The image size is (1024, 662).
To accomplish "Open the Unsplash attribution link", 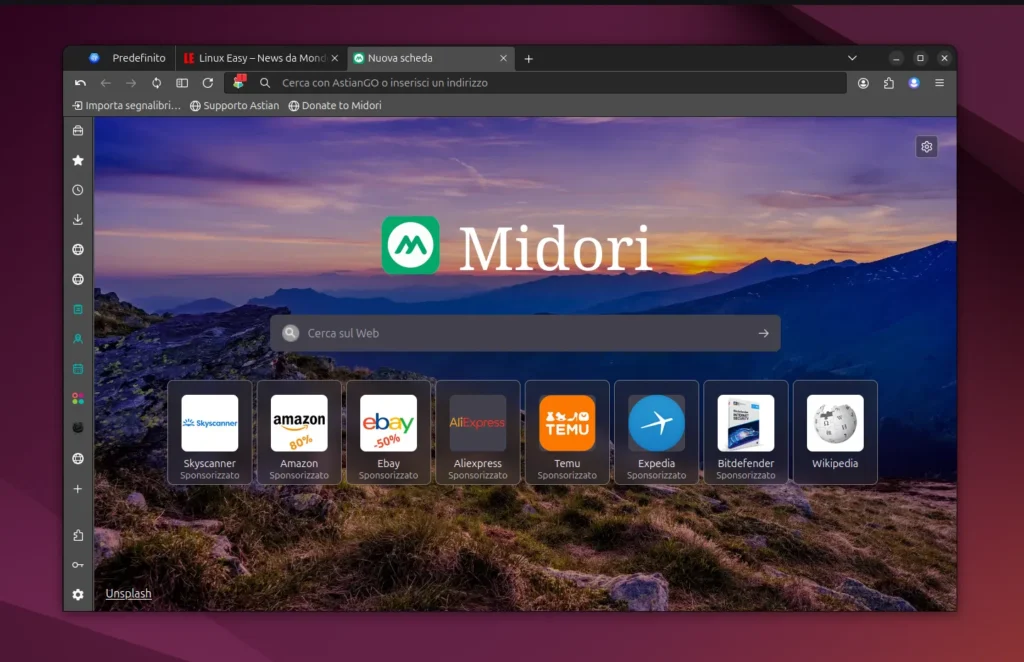I will point(128,593).
